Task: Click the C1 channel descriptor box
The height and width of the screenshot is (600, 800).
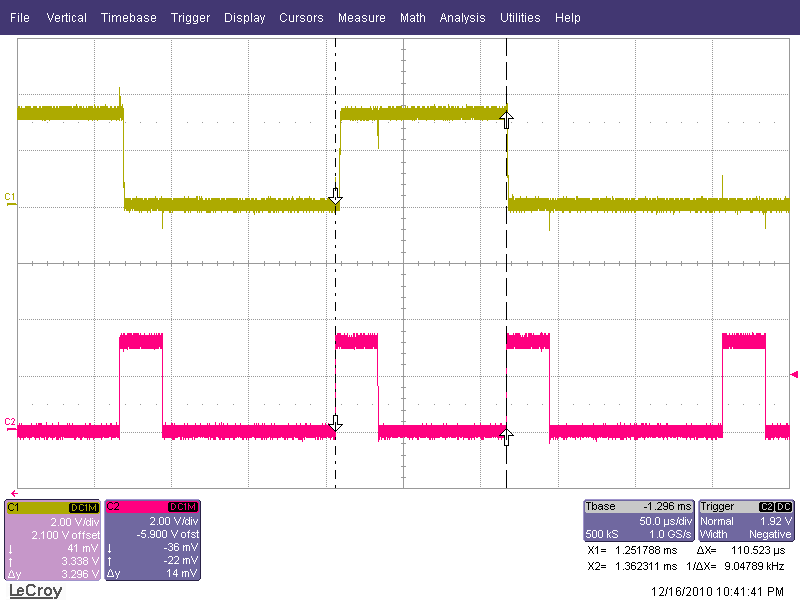Action: click(x=53, y=540)
